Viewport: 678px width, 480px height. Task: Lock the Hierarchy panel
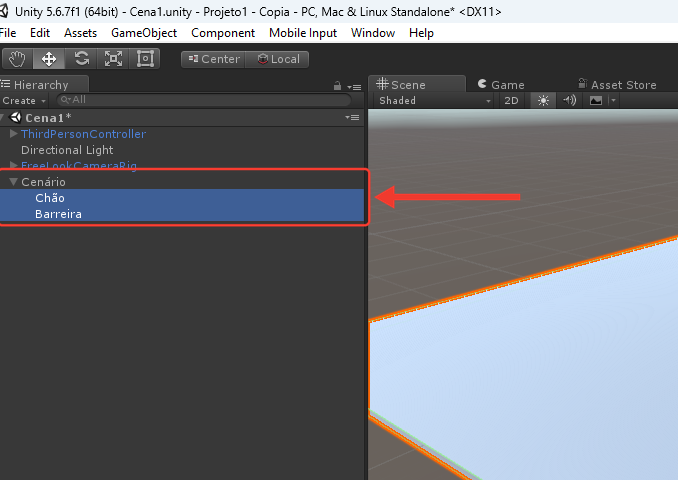[337, 86]
